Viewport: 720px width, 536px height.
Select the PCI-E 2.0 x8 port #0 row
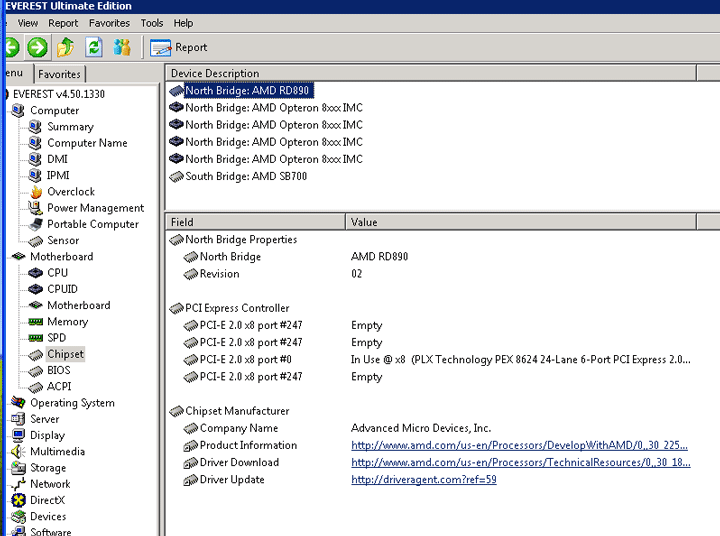click(436, 359)
